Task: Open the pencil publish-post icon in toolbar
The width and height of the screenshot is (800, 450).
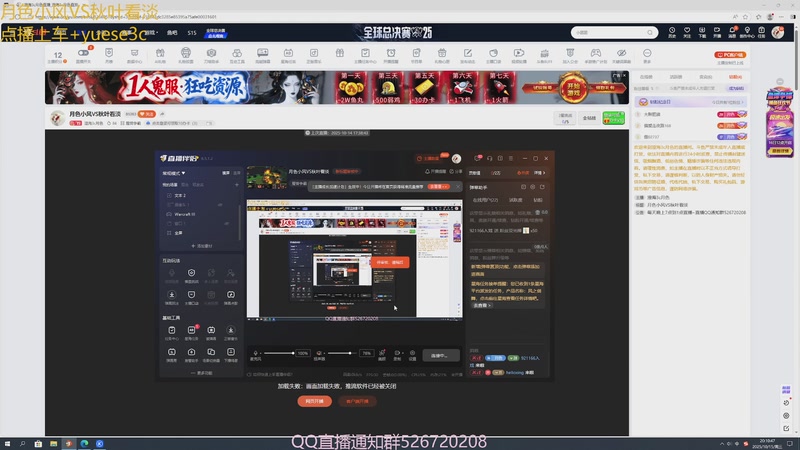Action: click(x=467, y=53)
